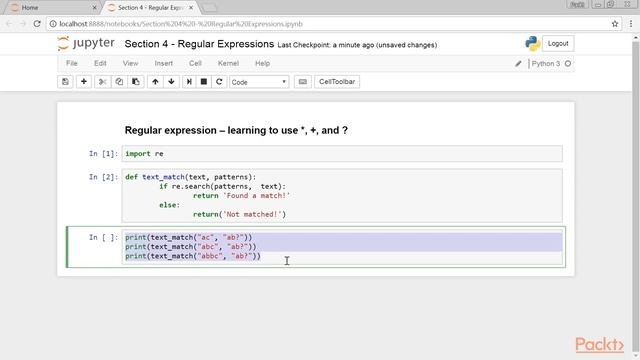Select the import re code cell
640x360 pixels.
pyautogui.click(x=342, y=153)
